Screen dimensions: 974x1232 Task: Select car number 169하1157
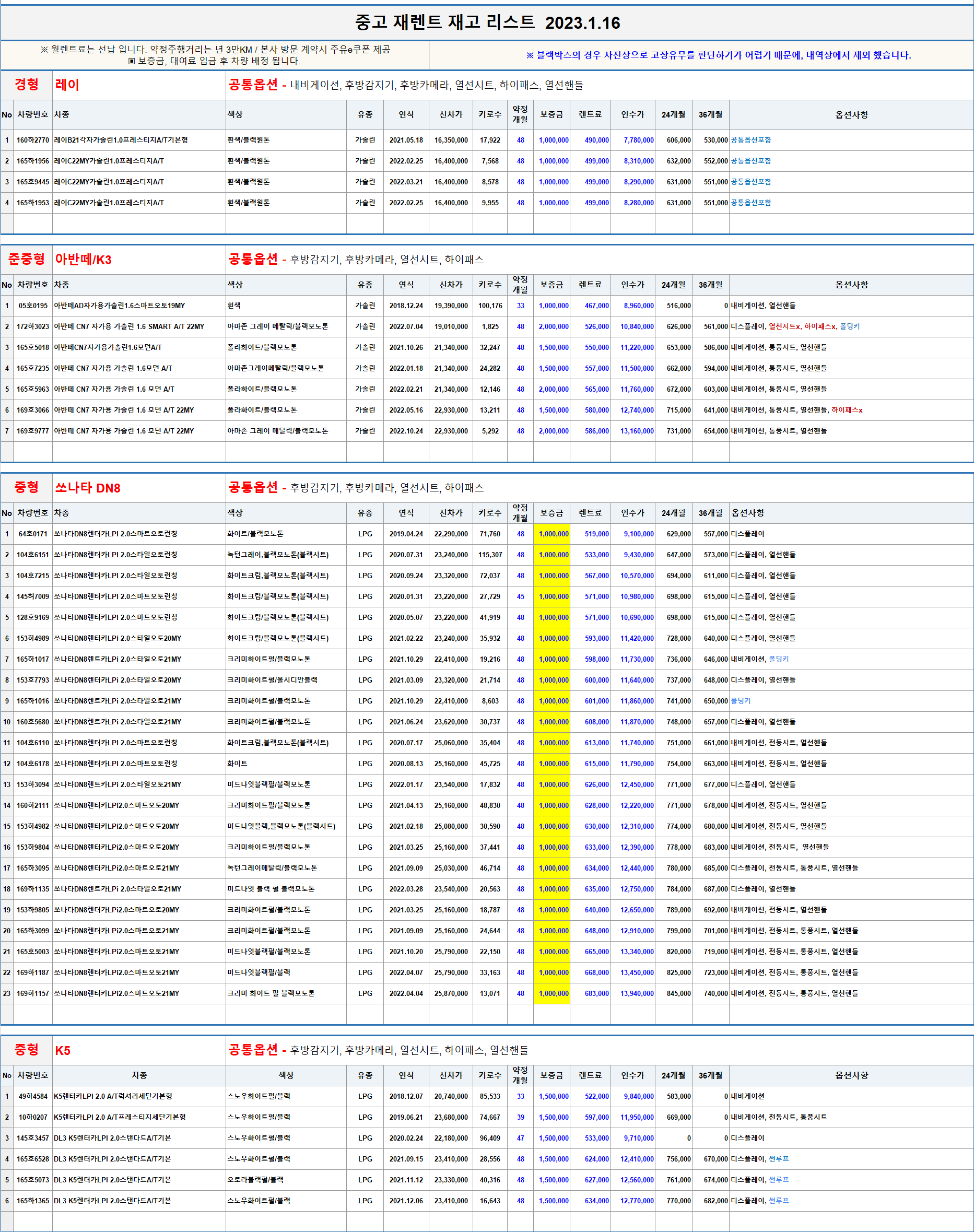click(32, 994)
